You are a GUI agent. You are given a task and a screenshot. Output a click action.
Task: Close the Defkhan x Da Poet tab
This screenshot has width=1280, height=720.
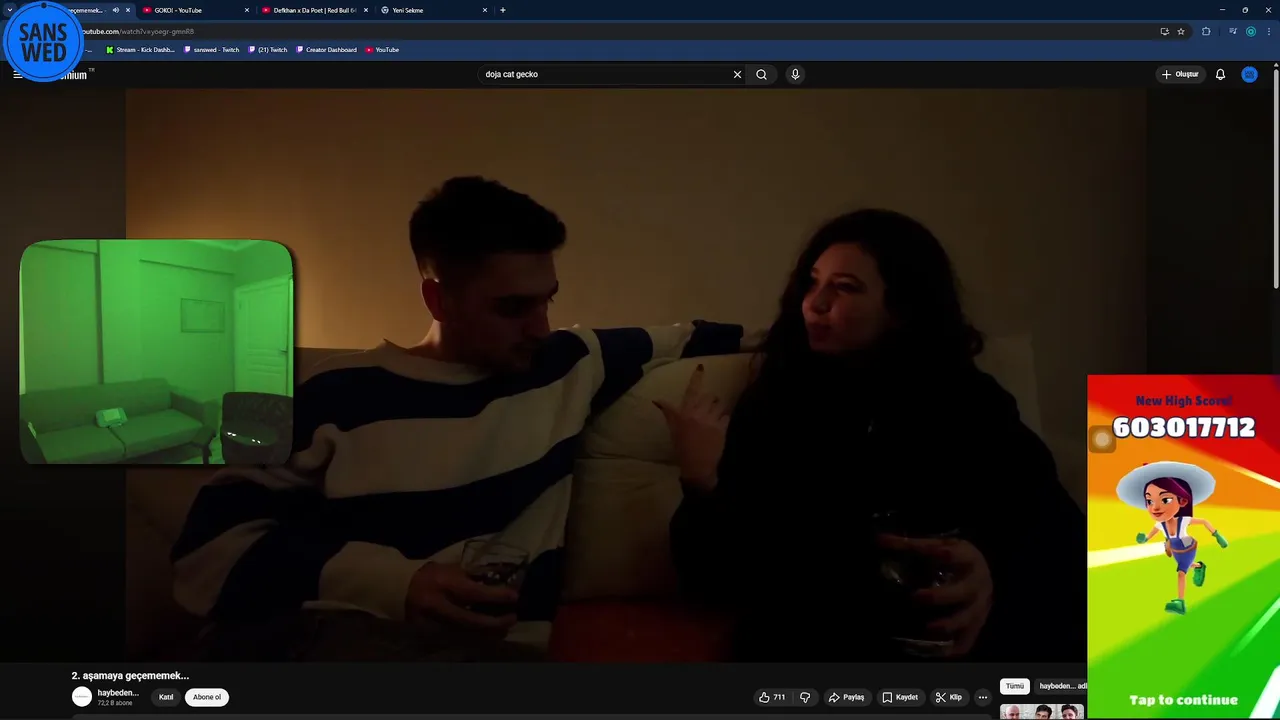click(x=366, y=10)
